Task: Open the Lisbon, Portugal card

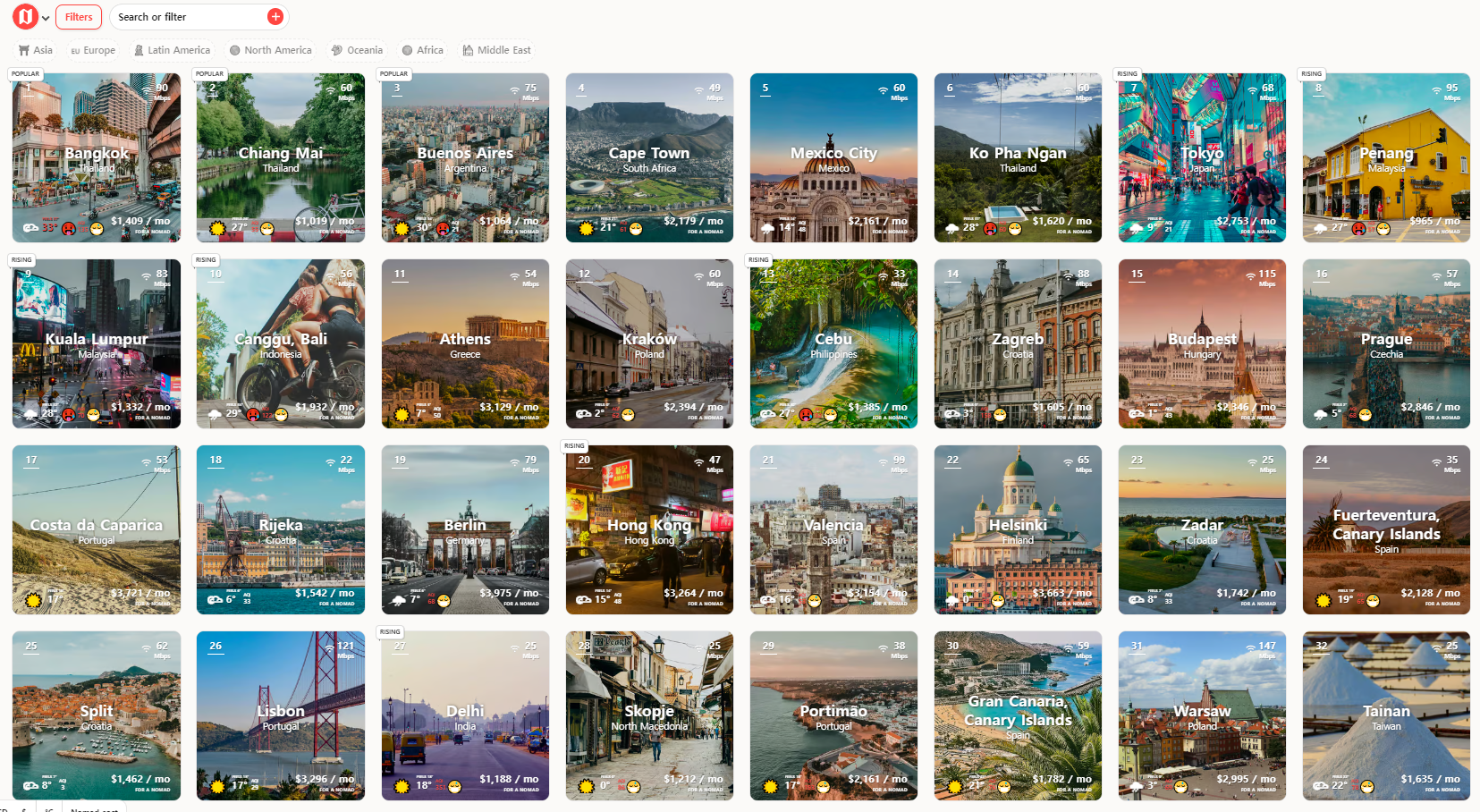Action: 281,715
